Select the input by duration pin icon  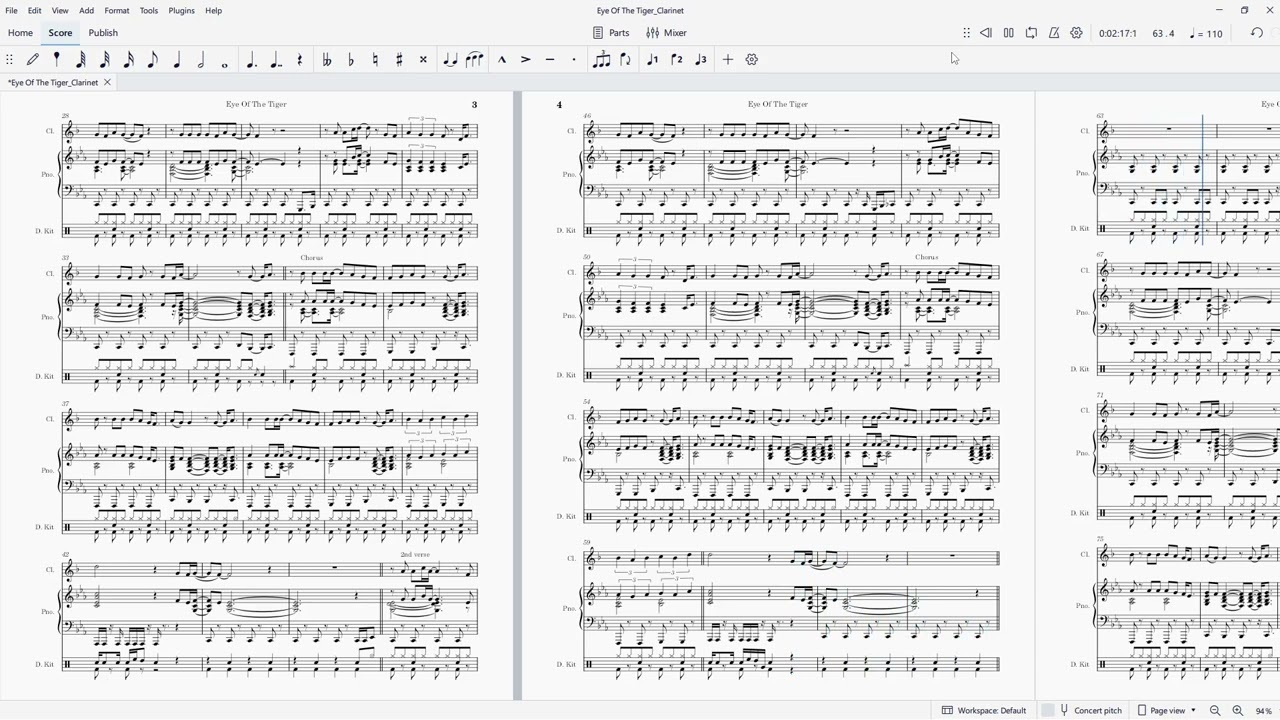tap(57, 60)
